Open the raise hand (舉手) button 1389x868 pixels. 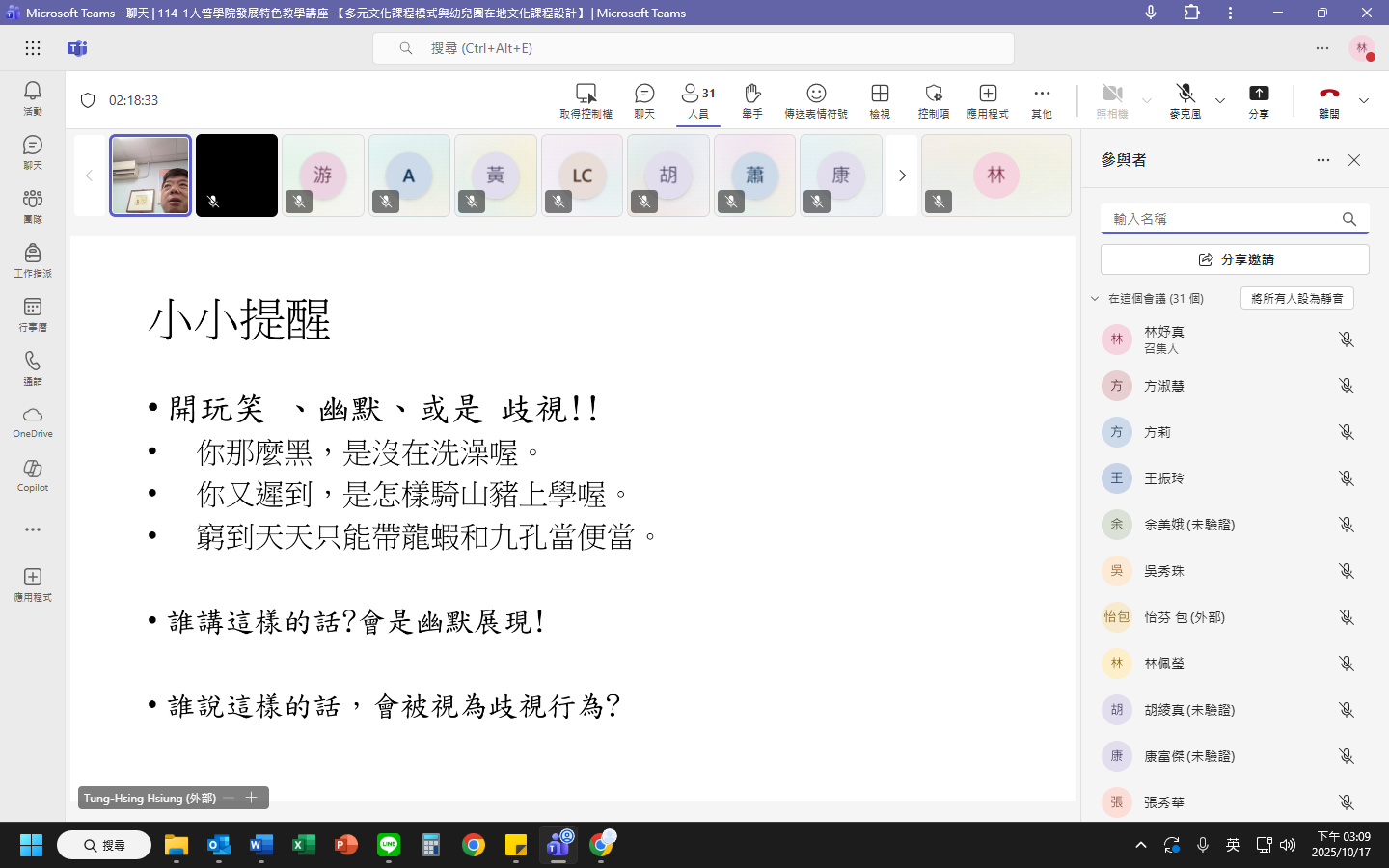click(x=752, y=99)
